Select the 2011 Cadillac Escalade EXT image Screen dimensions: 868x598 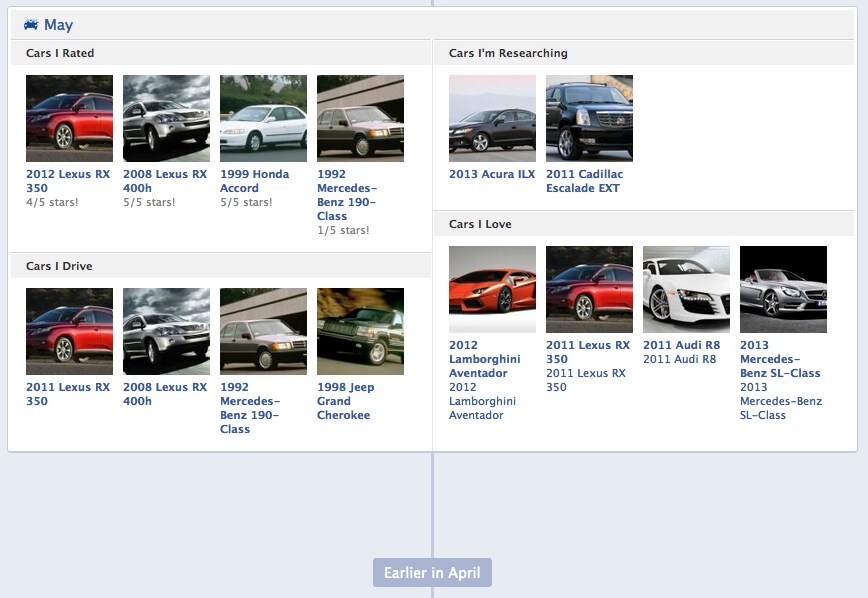(x=589, y=118)
